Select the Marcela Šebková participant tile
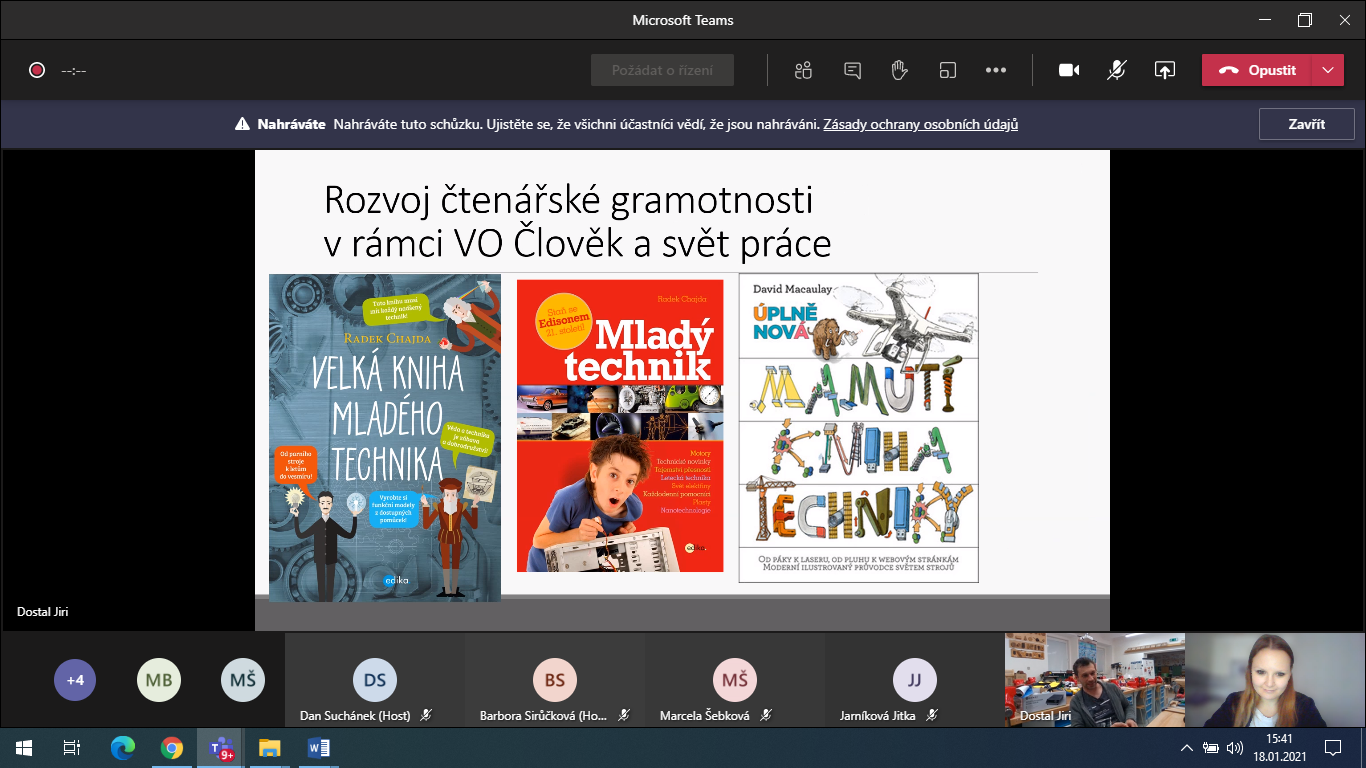This screenshot has height=768, width=1366. tap(734, 681)
